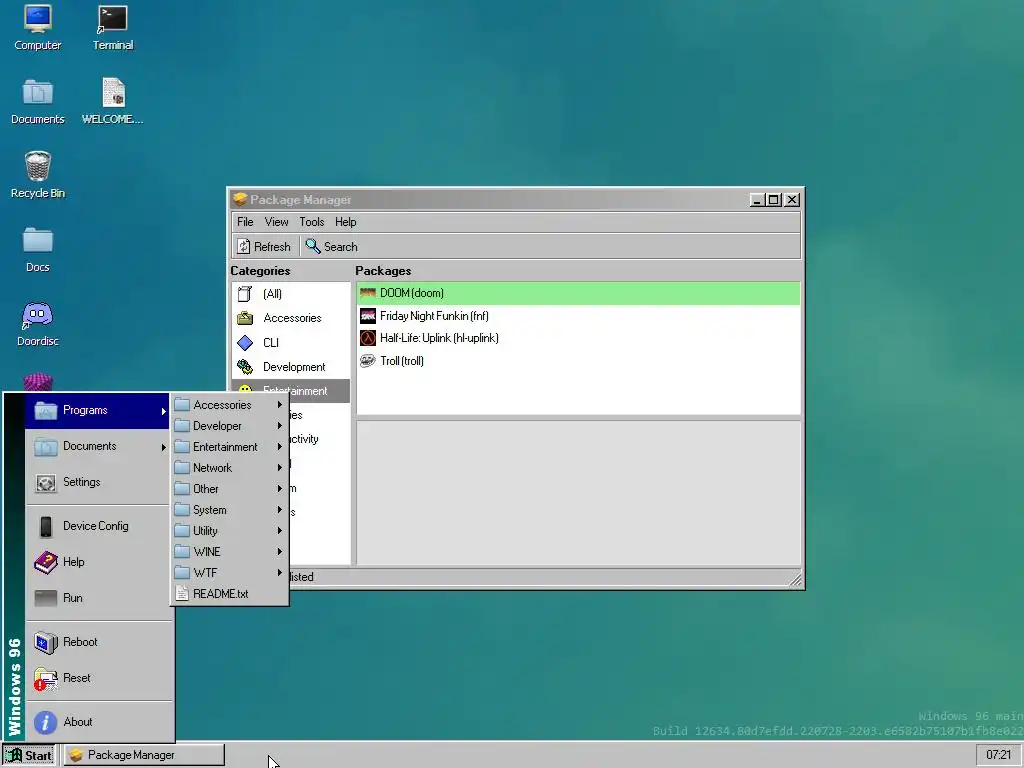Expand the Entertainment programs submenu arrow
Screen dimensions: 1024x768
280,447
